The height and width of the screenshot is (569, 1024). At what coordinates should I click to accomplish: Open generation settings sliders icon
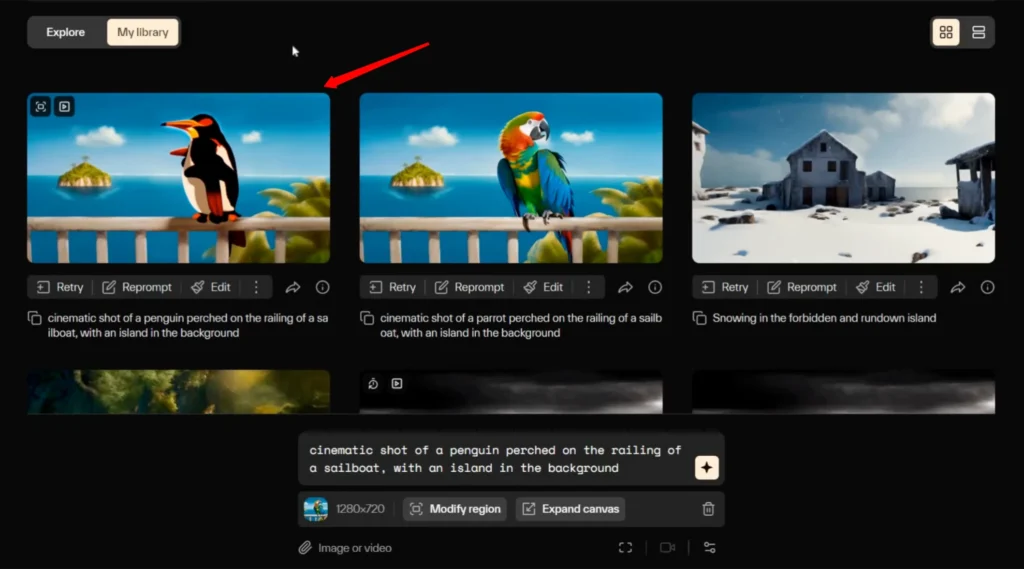tap(710, 547)
